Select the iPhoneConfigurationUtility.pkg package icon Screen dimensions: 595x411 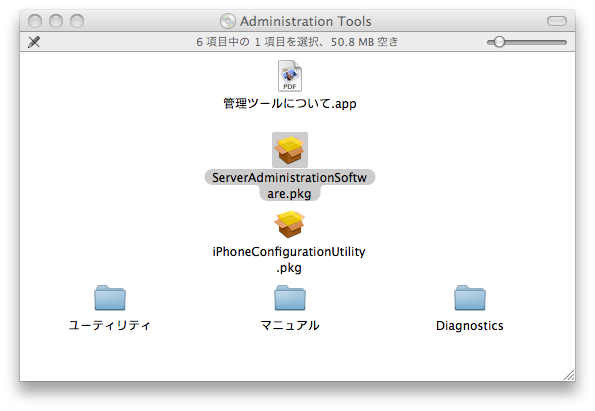tap(290, 224)
